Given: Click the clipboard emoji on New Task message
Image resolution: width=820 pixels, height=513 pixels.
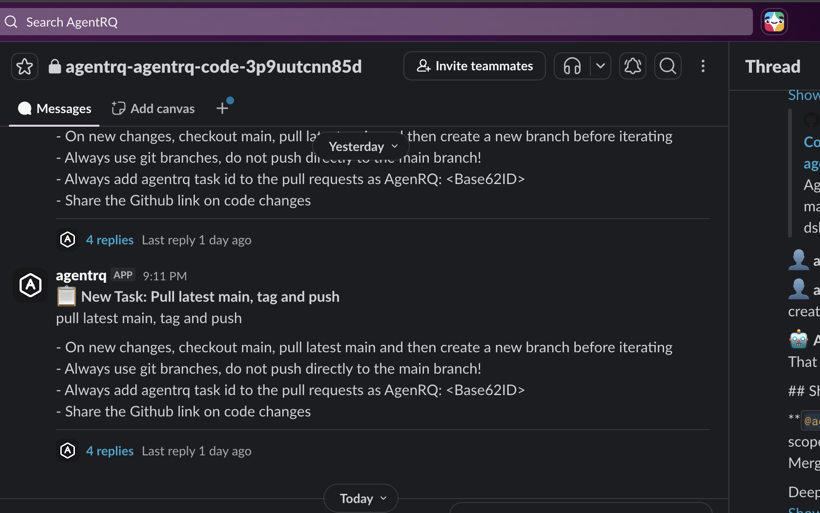Looking at the screenshot, I should [x=66, y=297].
